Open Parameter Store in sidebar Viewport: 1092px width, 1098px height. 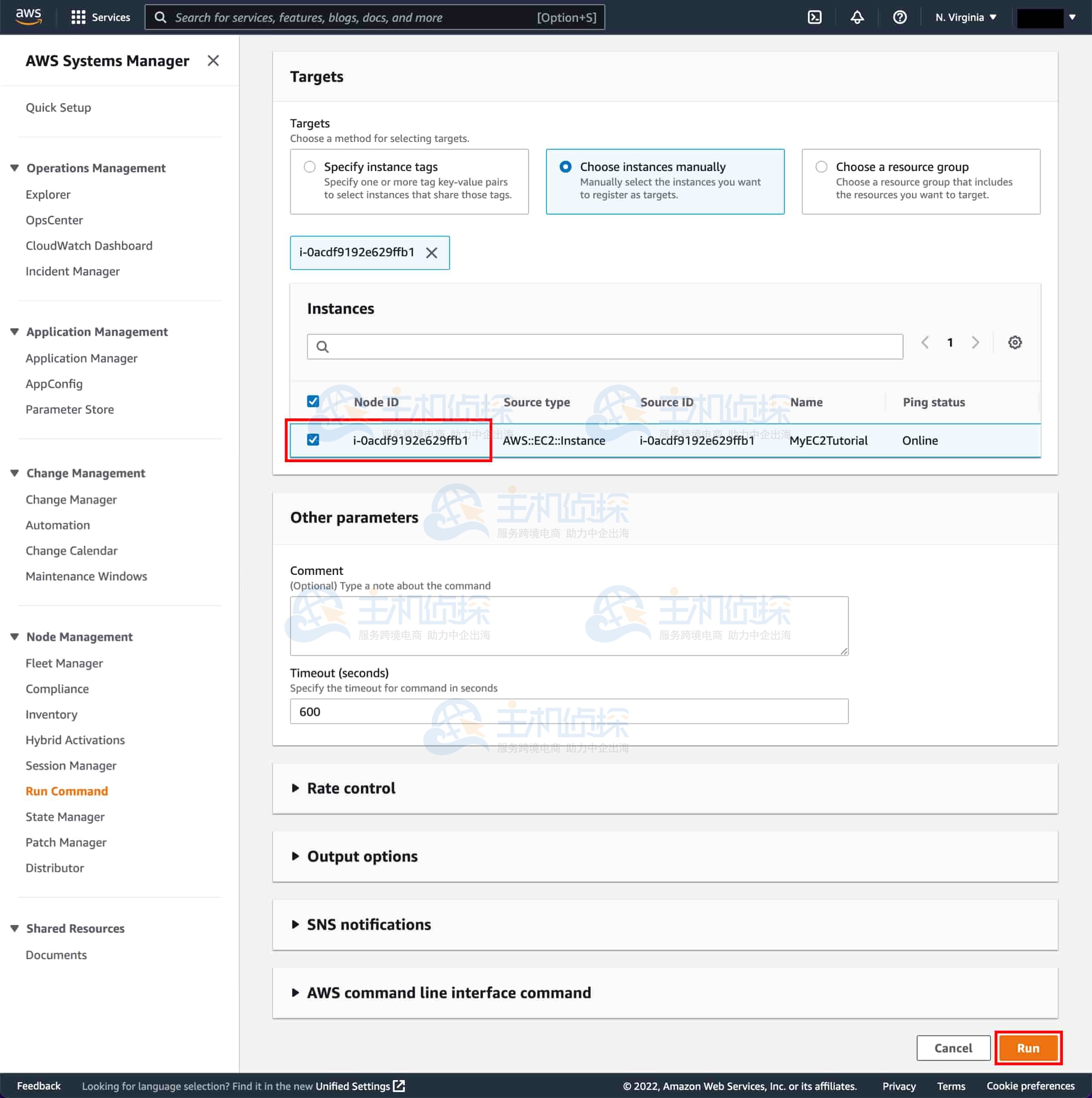pyautogui.click(x=70, y=409)
